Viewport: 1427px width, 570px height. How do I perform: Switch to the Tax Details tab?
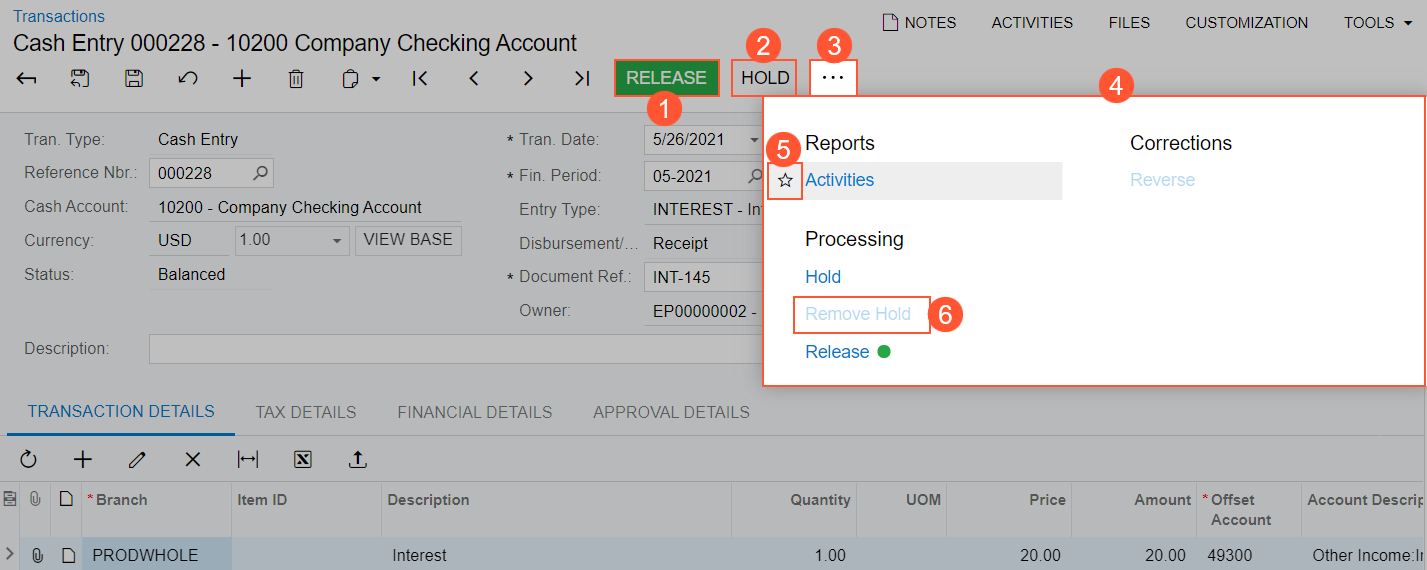coord(305,412)
